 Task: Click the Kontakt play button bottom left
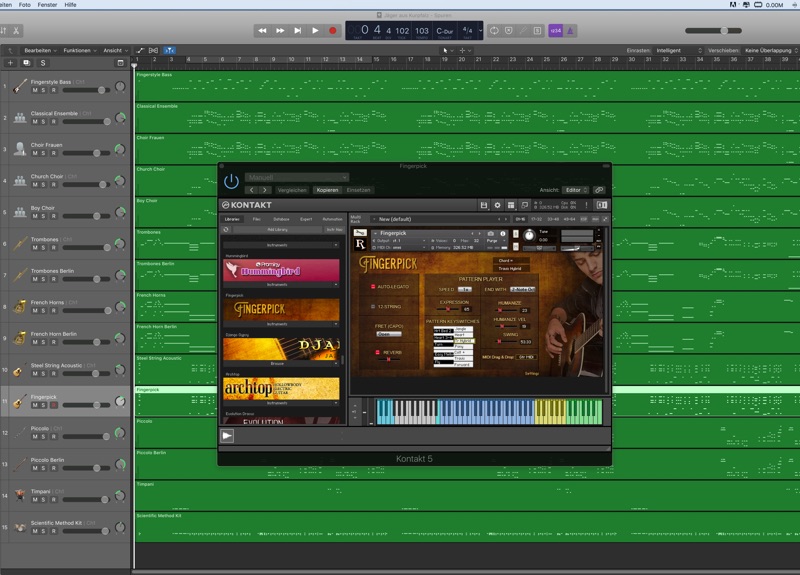click(227, 436)
